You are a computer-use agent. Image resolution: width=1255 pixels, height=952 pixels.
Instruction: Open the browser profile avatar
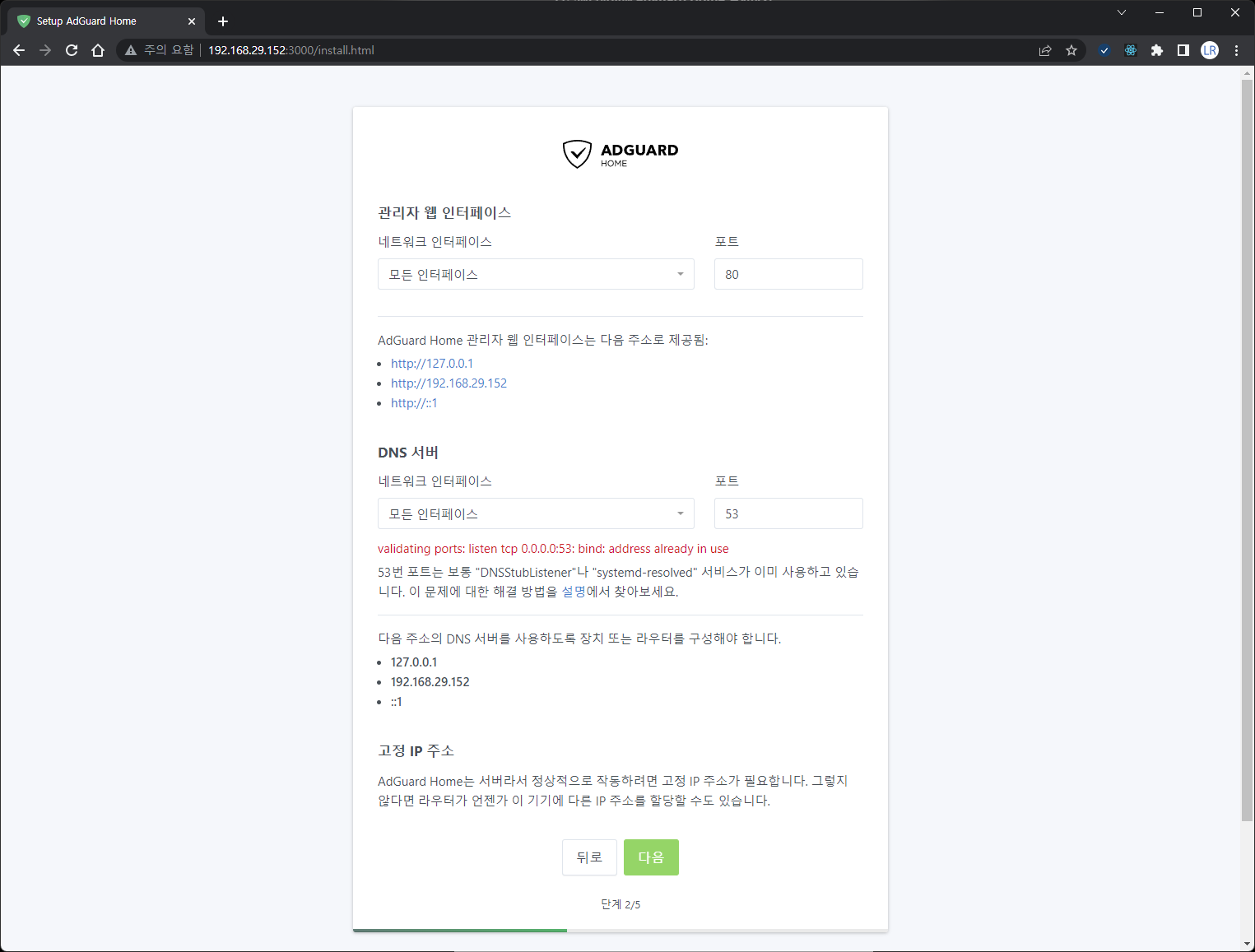[1210, 50]
